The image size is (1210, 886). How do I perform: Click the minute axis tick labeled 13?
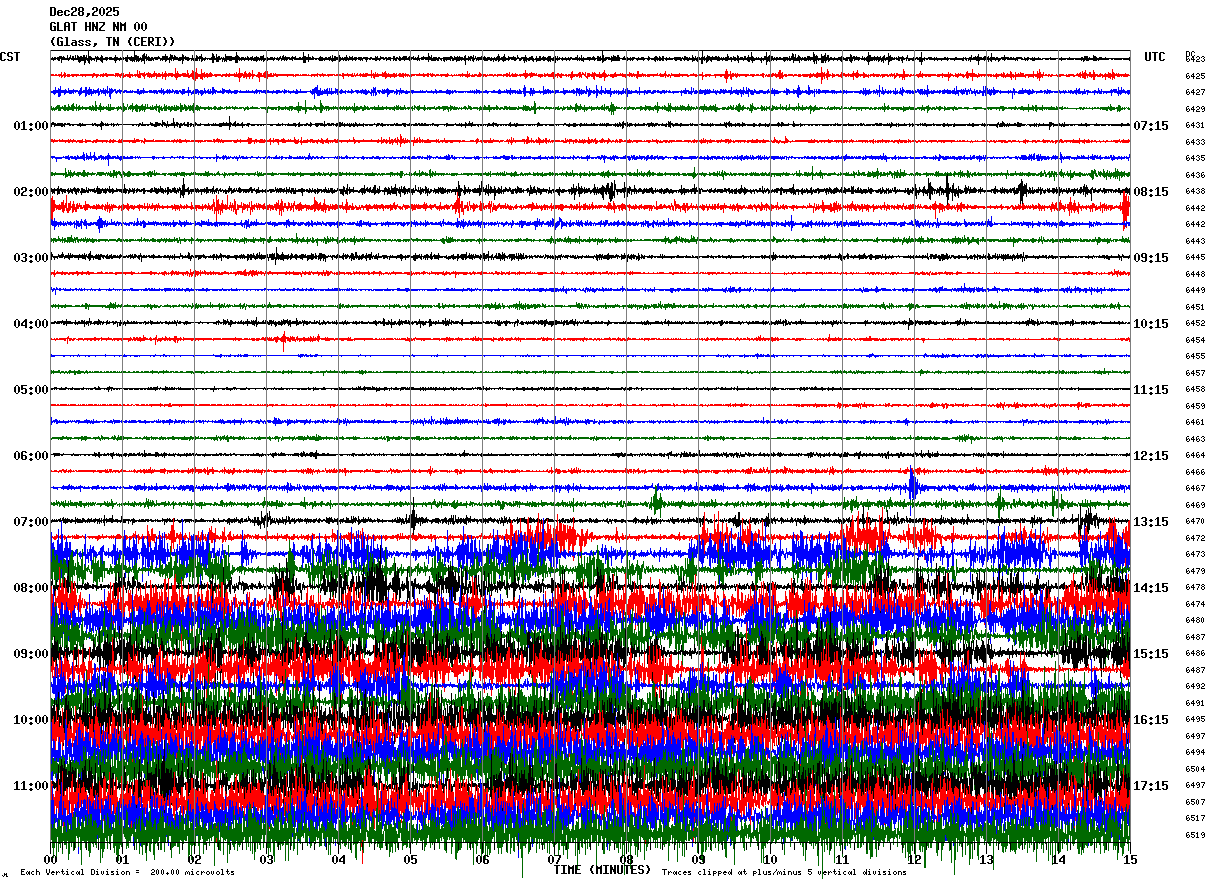coord(986,860)
